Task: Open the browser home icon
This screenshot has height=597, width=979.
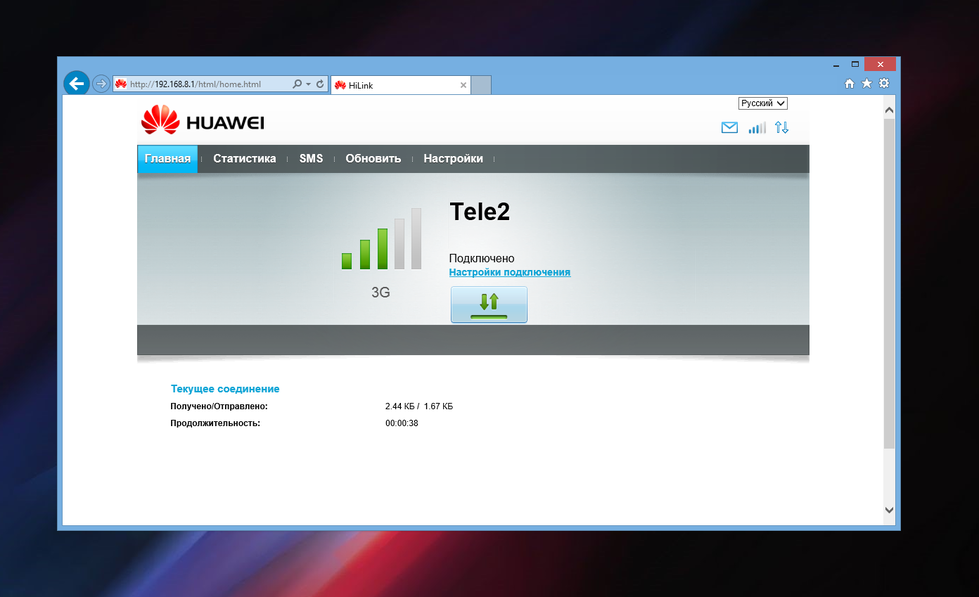Action: coord(849,84)
